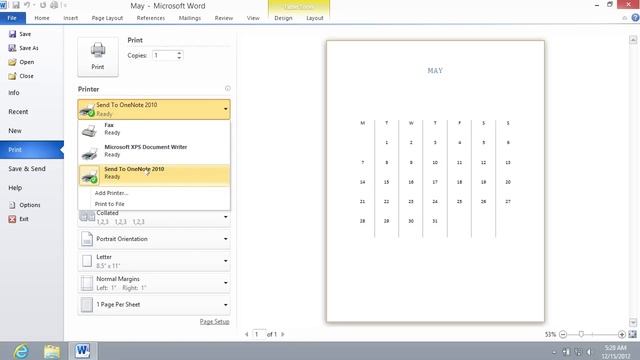Click the preview scrollbar down arrow
Image resolution: width=640 pixels, height=360 pixels.
633,323
